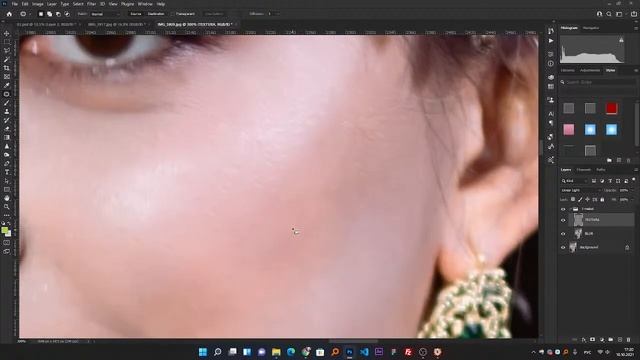
Task: Open the Histogram panel menu
Action: [636, 28]
